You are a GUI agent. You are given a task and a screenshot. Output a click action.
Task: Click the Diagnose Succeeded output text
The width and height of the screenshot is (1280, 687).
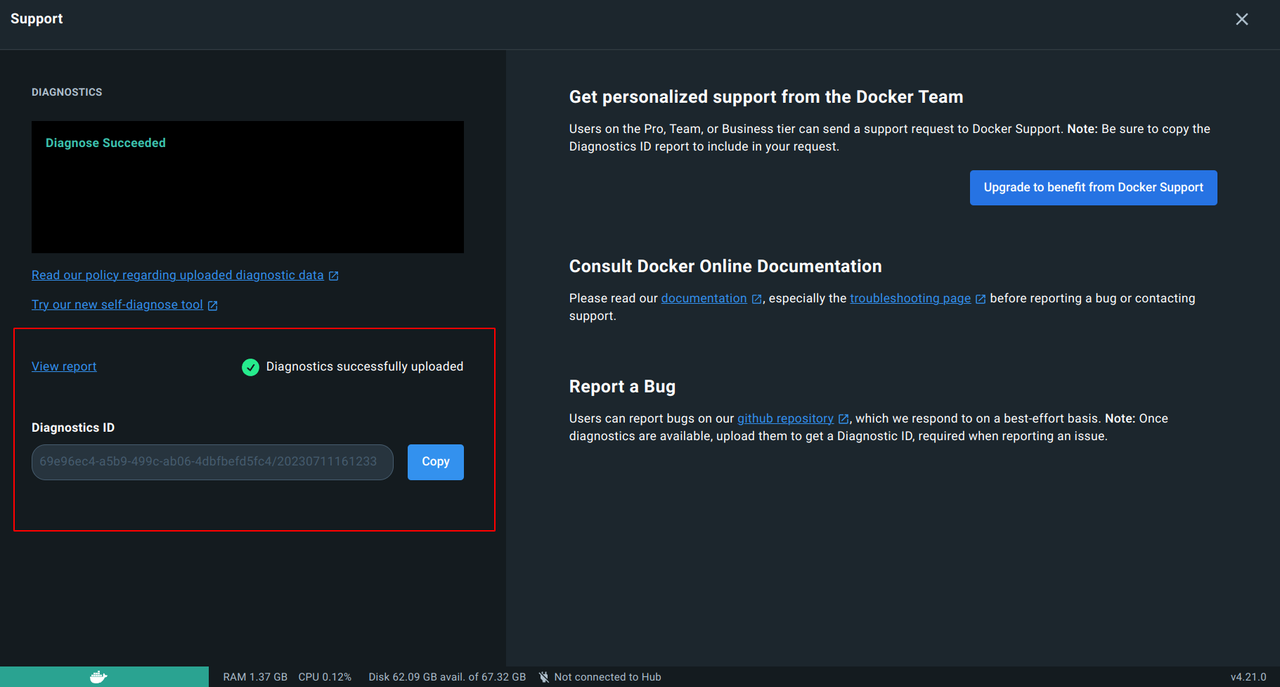pyautogui.click(x=106, y=143)
